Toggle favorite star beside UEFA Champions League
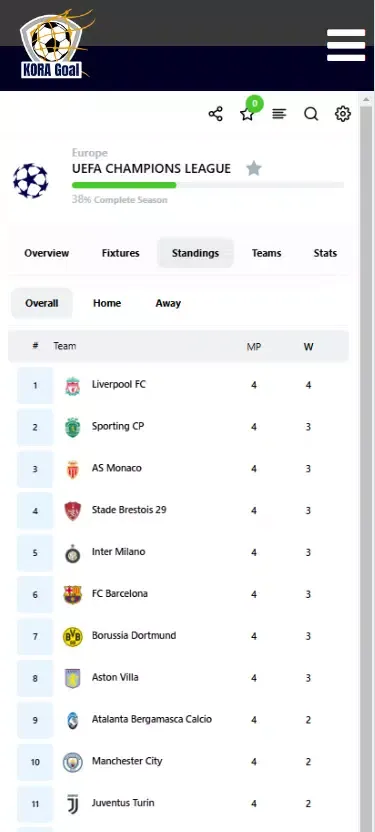Image resolution: width=375 pixels, height=832 pixels. [254, 169]
